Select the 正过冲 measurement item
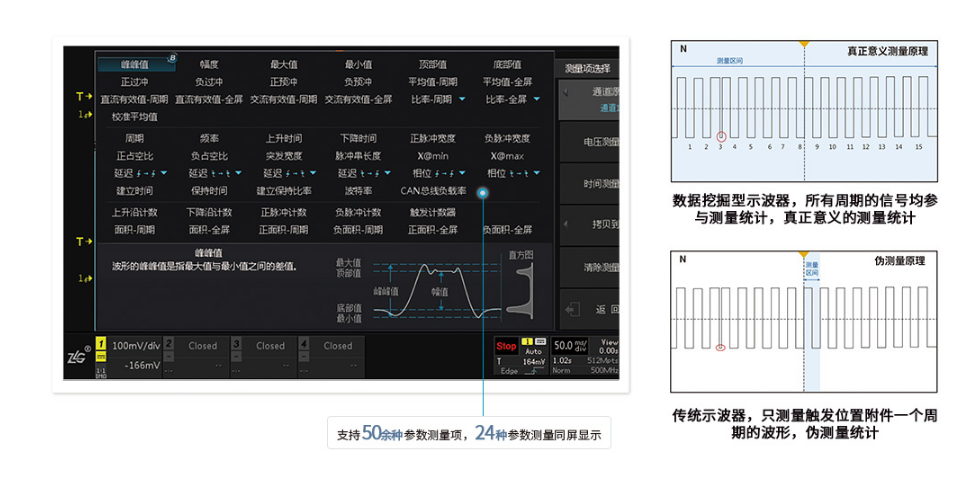Screen dimensions: 973x496 point(135,82)
